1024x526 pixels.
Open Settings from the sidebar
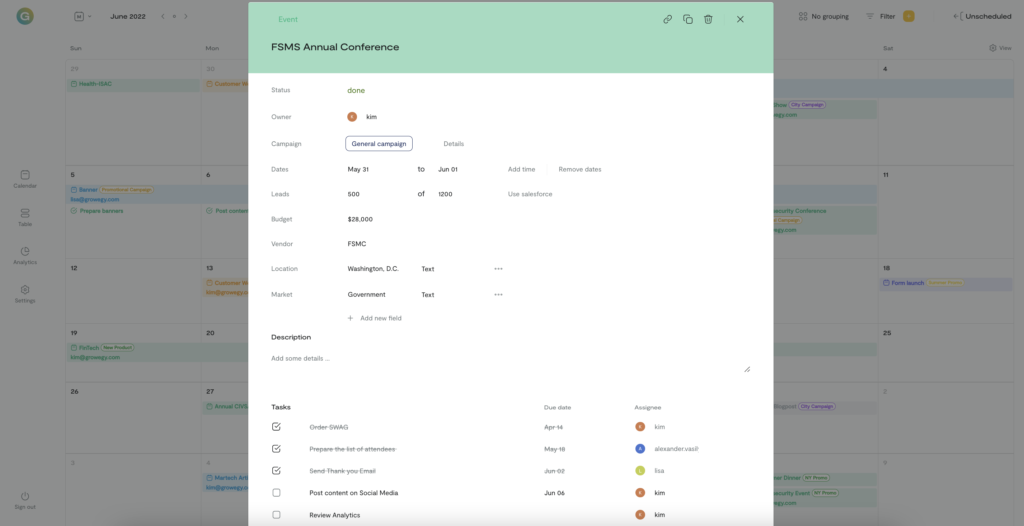coord(25,293)
